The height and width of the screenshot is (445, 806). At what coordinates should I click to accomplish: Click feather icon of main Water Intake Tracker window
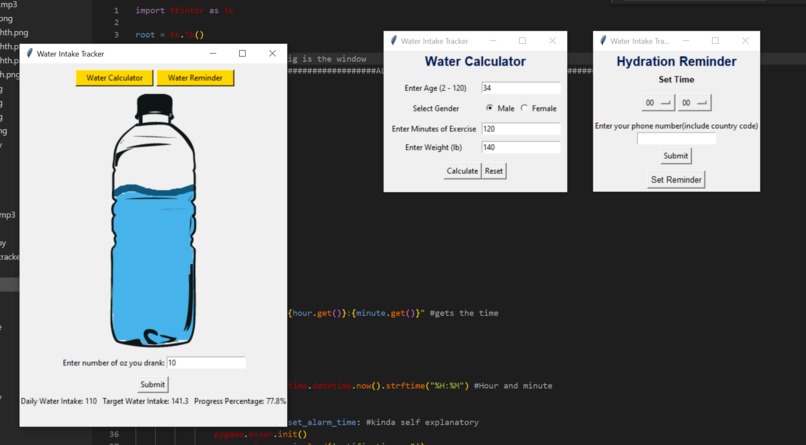(x=29, y=53)
